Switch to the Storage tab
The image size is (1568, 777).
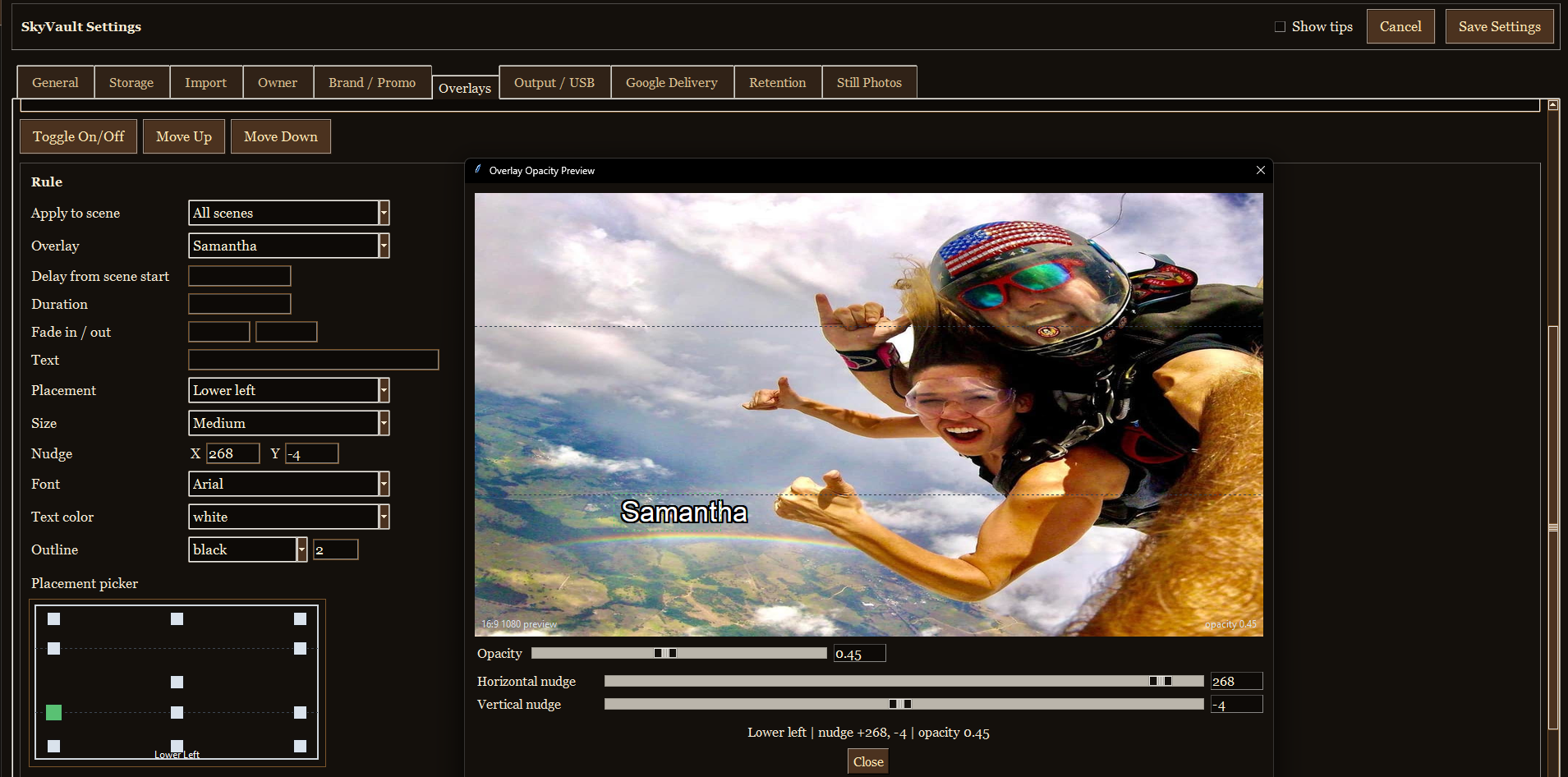(131, 82)
